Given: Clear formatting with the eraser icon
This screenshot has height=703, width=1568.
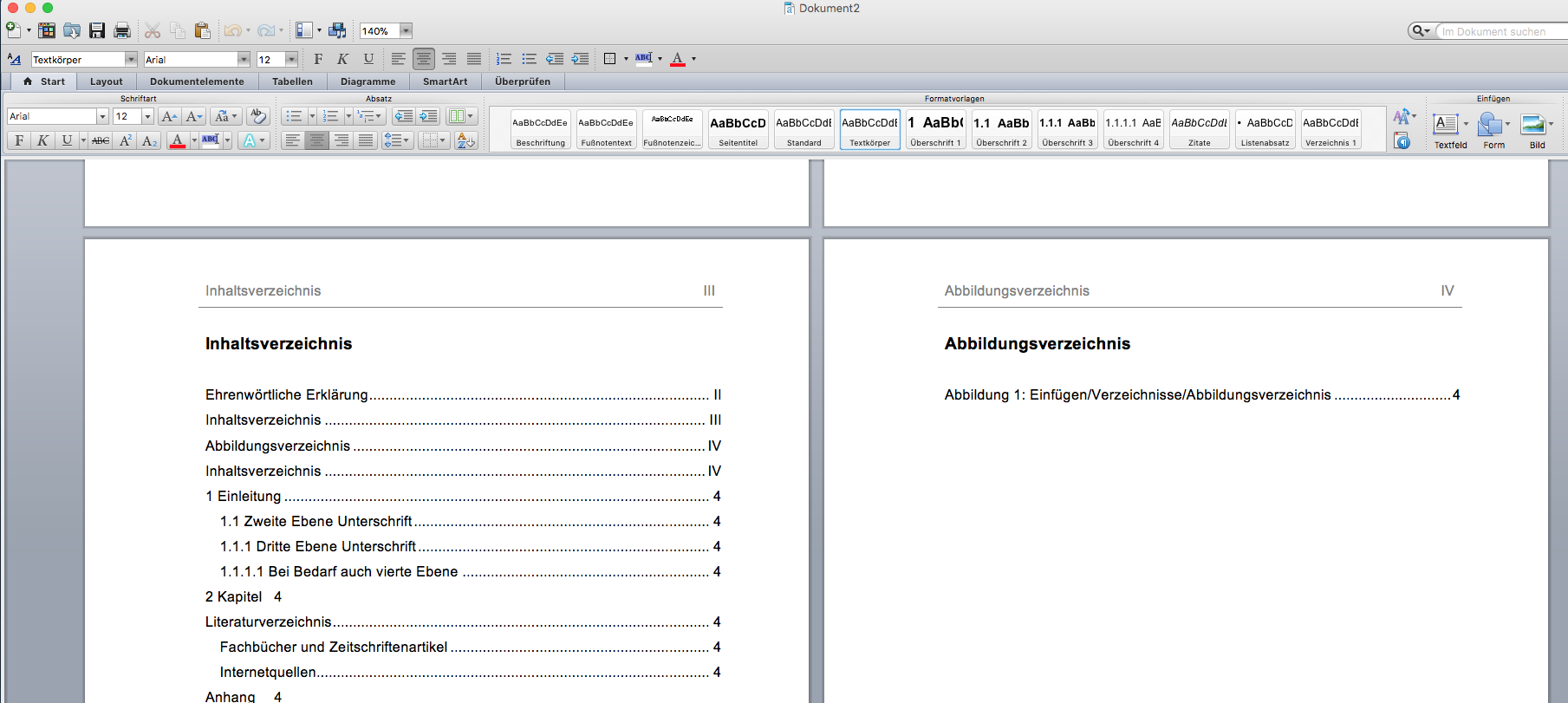Looking at the screenshot, I should point(257,116).
